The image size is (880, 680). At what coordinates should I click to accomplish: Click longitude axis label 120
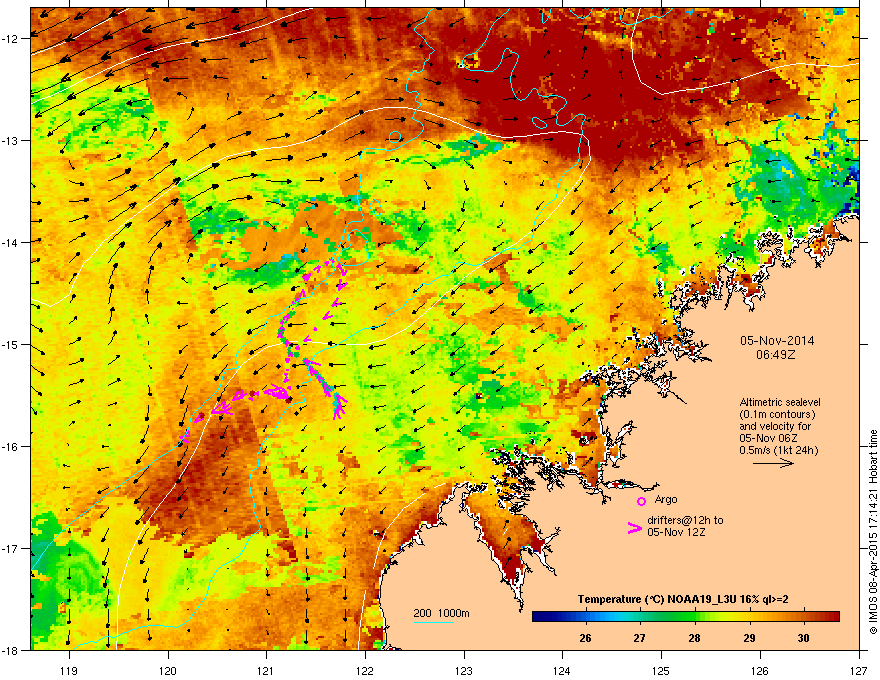click(168, 670)
